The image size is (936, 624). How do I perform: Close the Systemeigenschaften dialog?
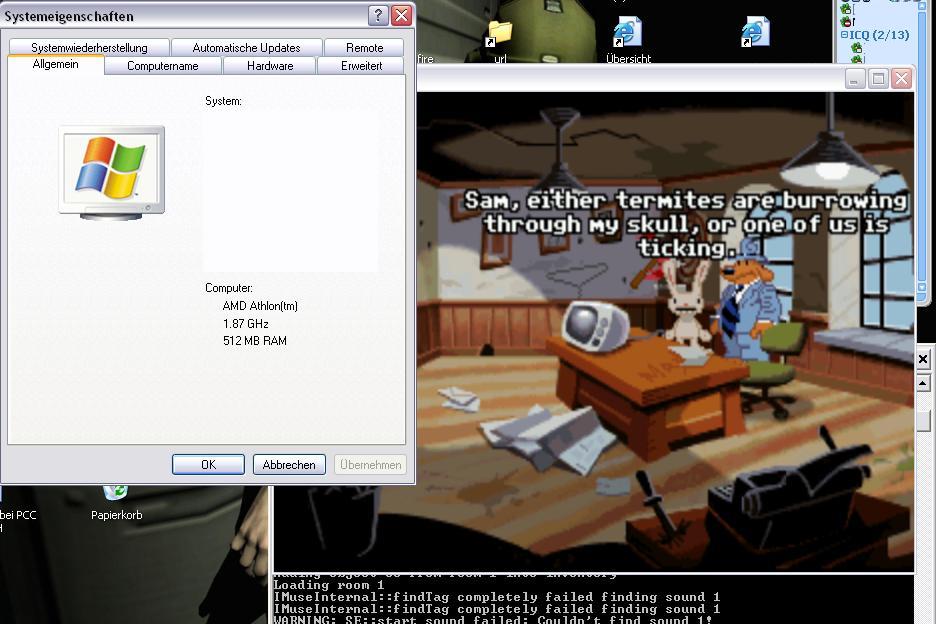tap(402, 16)
